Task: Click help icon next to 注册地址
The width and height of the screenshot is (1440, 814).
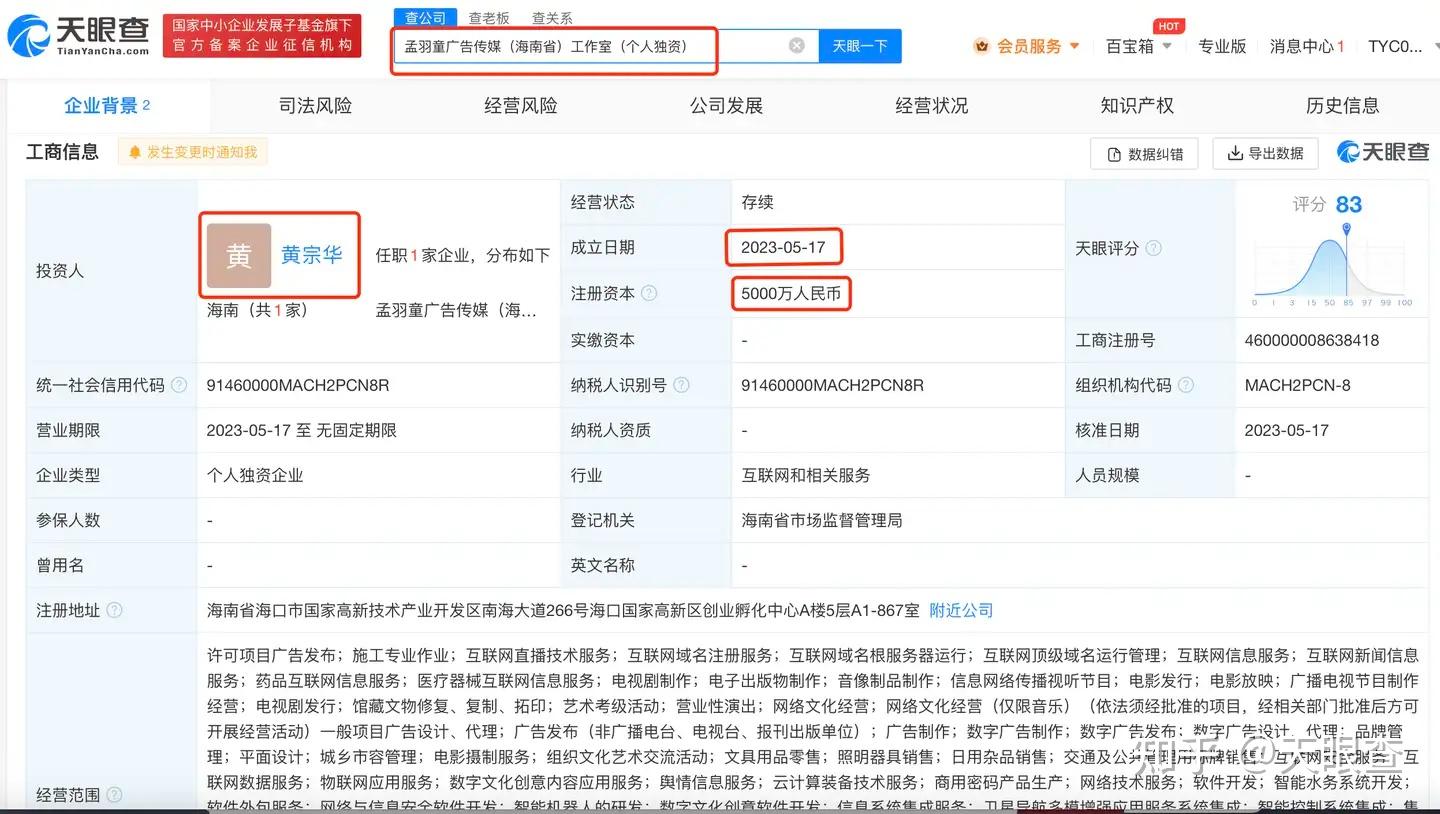Action: point(115,610)
